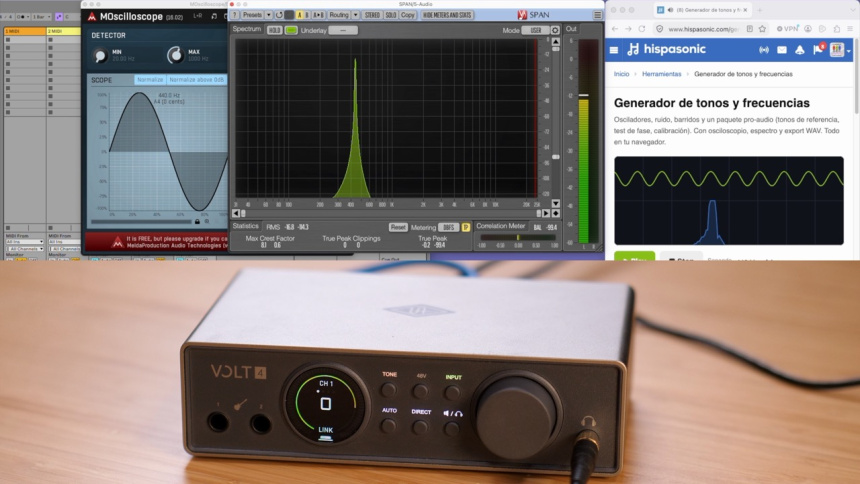Viewport: 860px width, 484px height.
Task: Click the MOscilloscope MIN frequency knob
Action: tap(100, 55)
